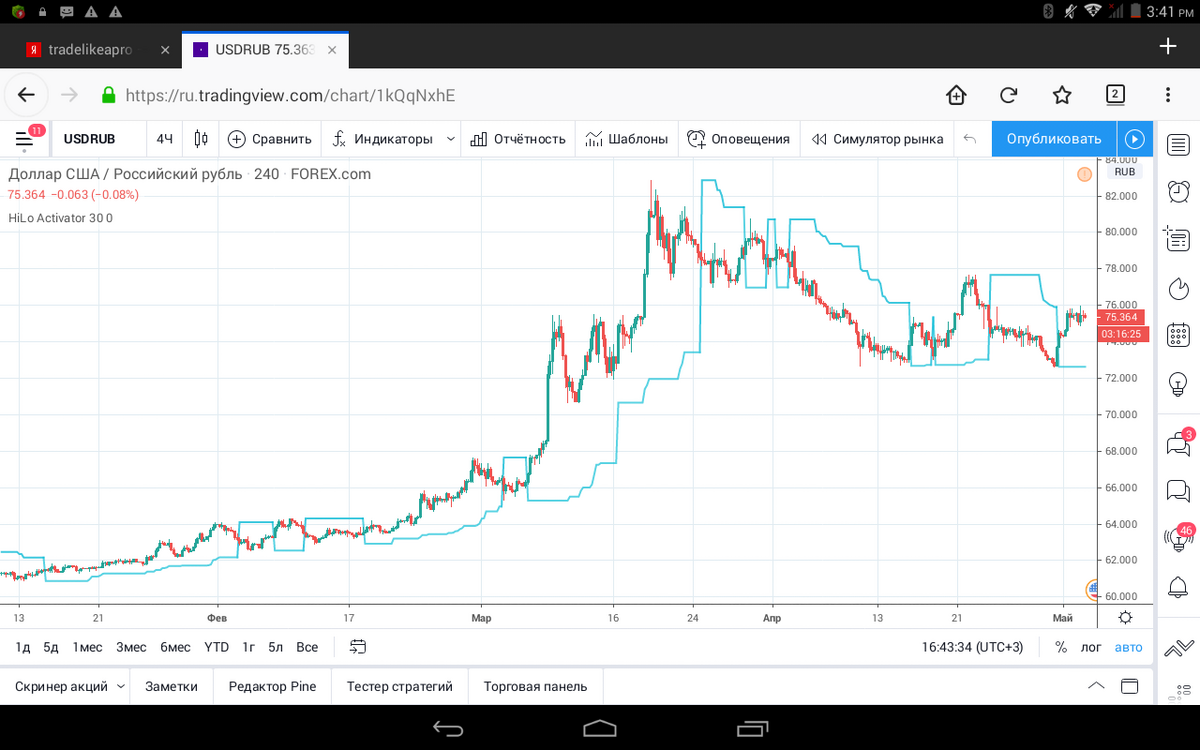Screen dimensions: 1200x750
Task: Click the go-to-date calendar icon
Action: point(358,647)
